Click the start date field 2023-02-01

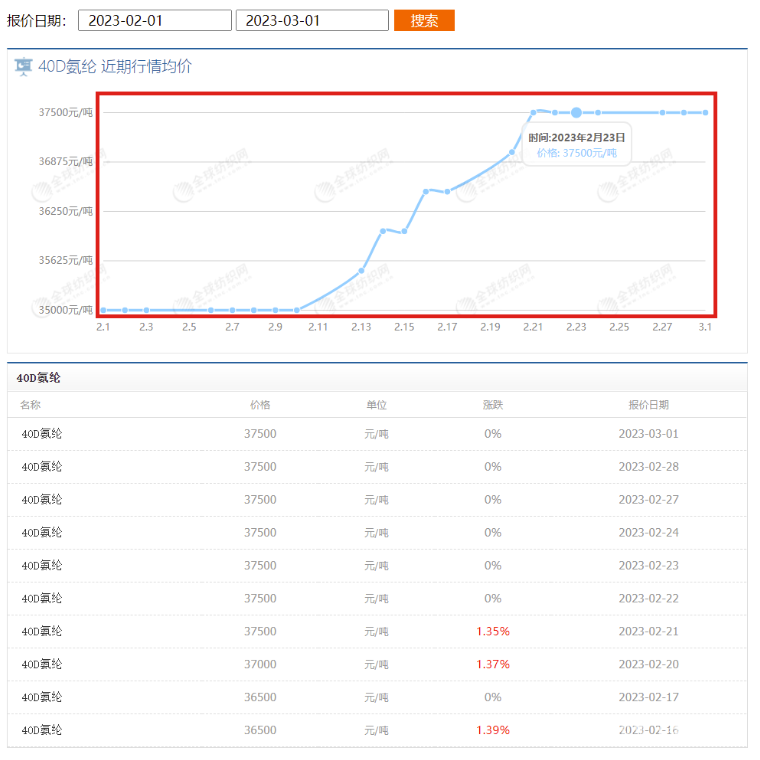click(154, 20)
